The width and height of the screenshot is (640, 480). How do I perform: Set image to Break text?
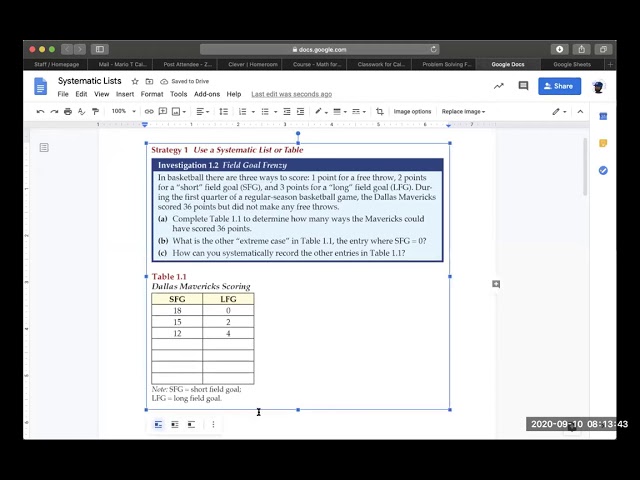(191, 424)
